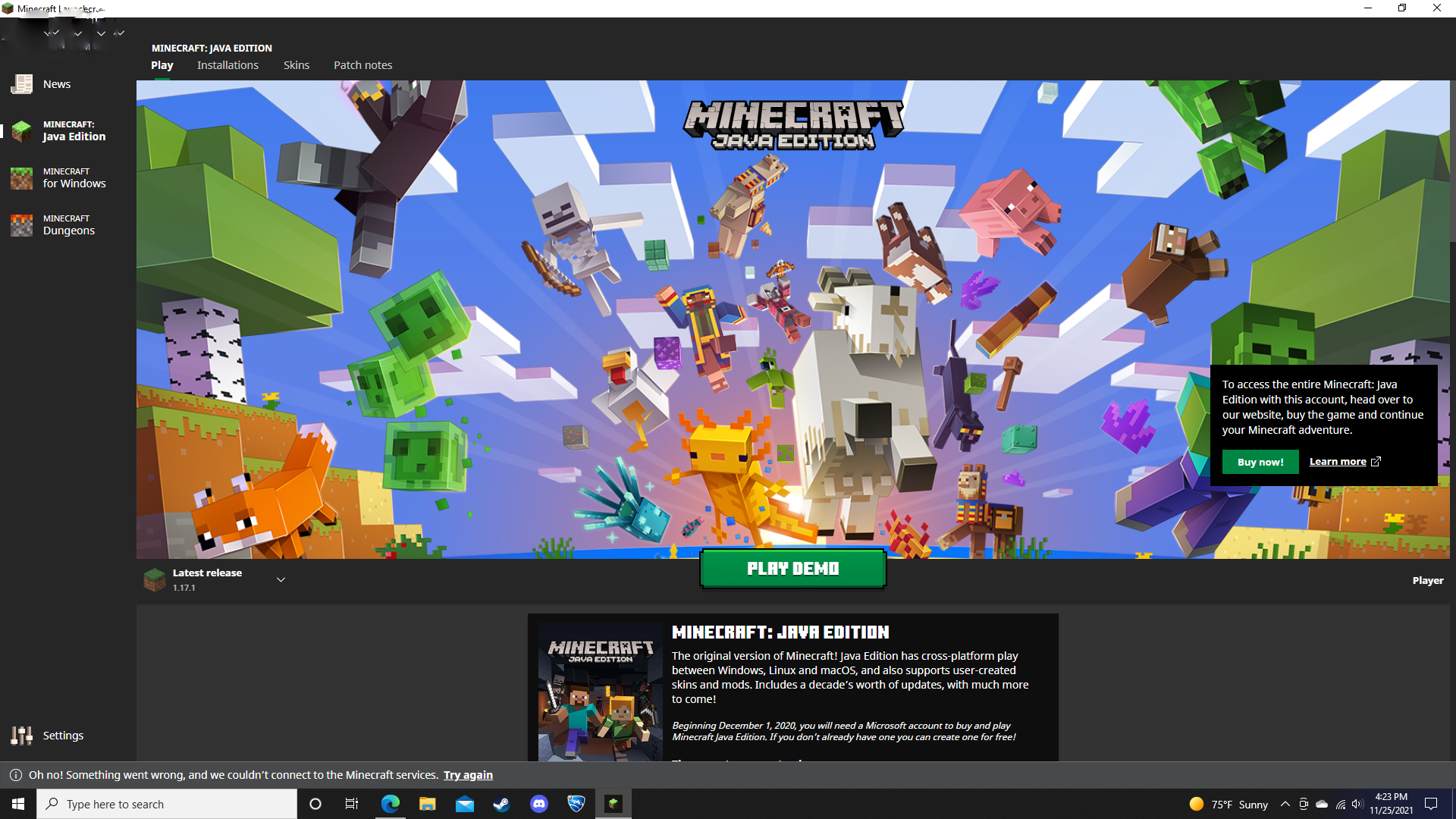Open launcher Settings sliders icon

tap(22, 736)
